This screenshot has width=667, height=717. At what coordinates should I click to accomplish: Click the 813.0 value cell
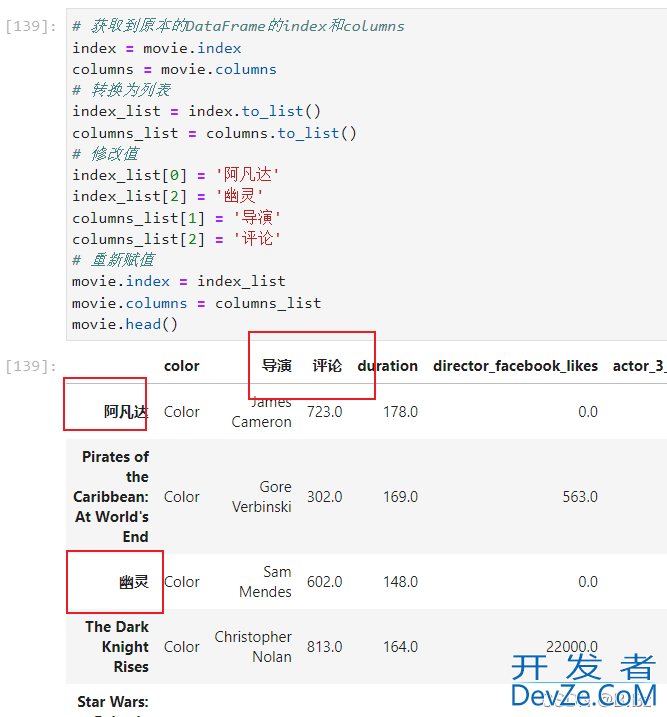point(325,647)
